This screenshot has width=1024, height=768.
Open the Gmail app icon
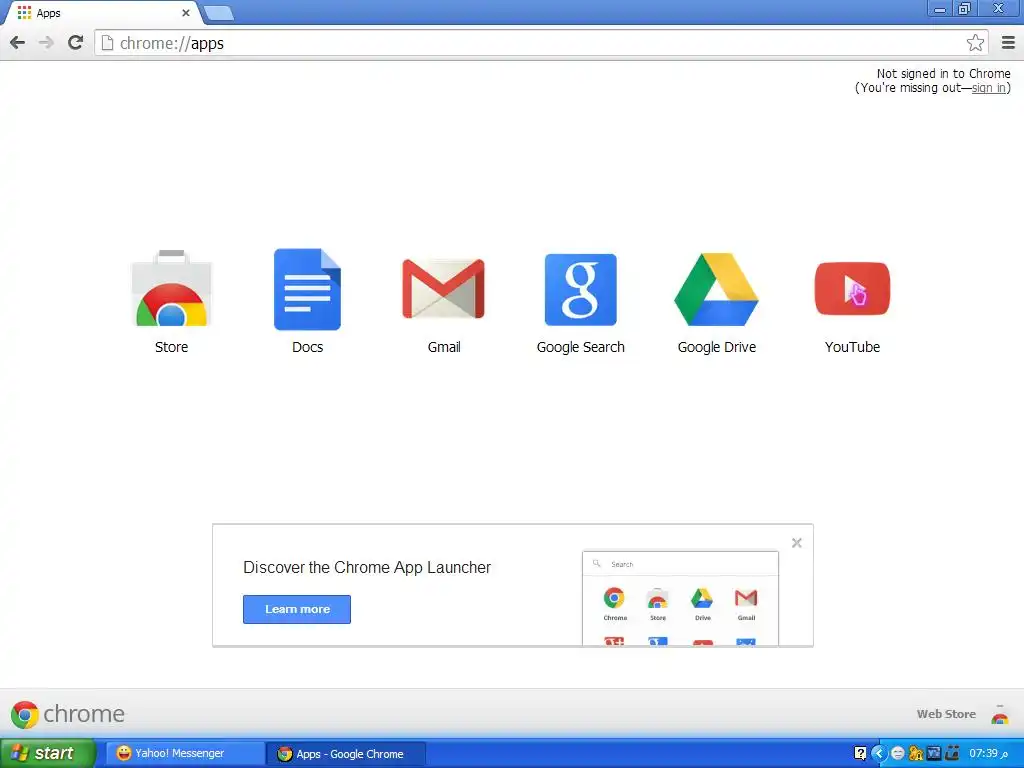coord(443,289)
